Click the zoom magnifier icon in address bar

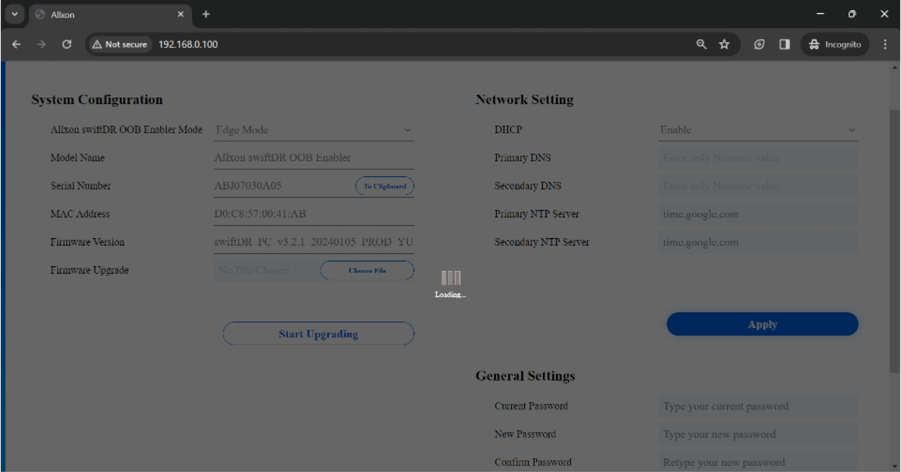point(701,44)
